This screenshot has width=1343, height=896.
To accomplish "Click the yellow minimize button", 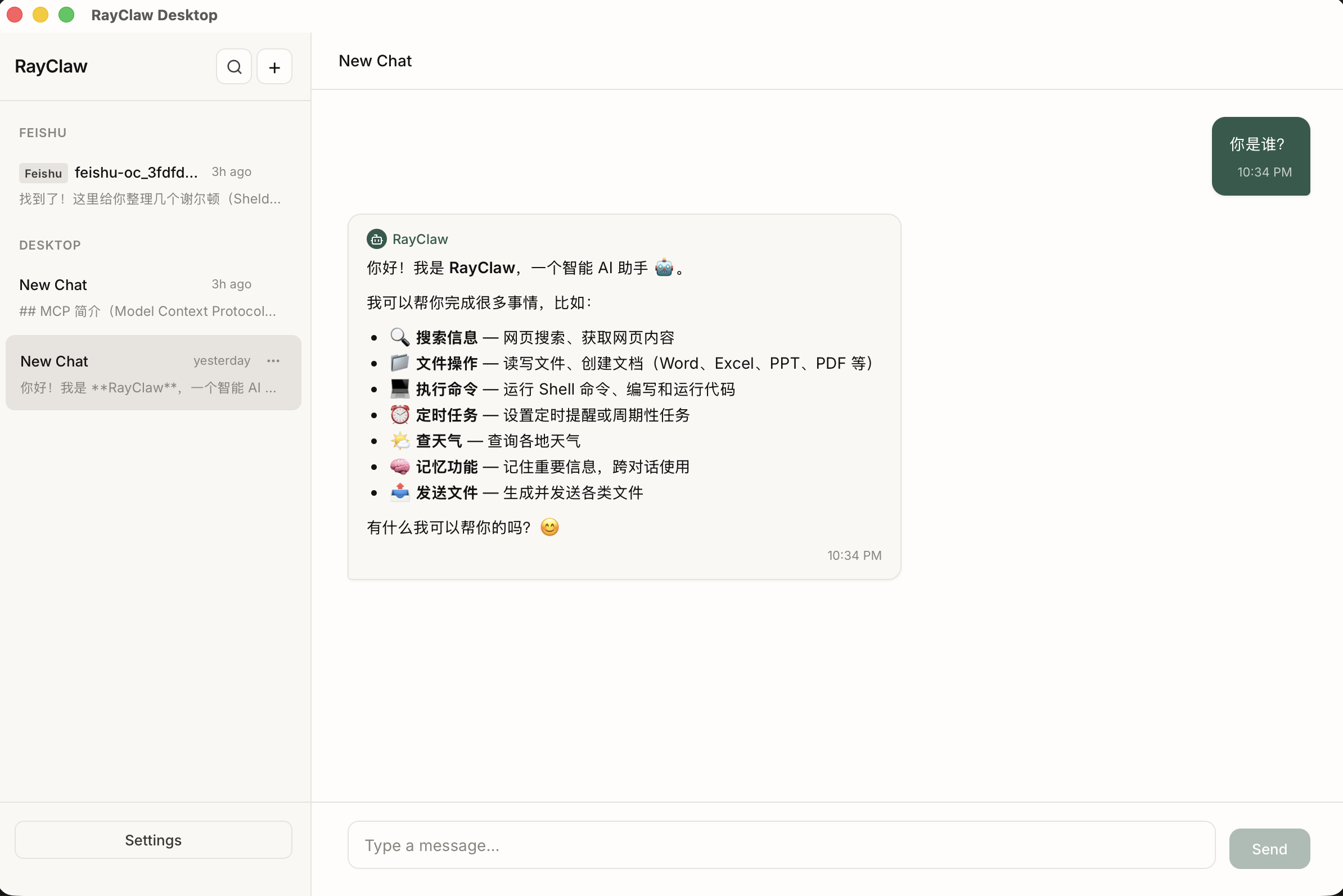I will pyautogui.click(x=40, y=14).
